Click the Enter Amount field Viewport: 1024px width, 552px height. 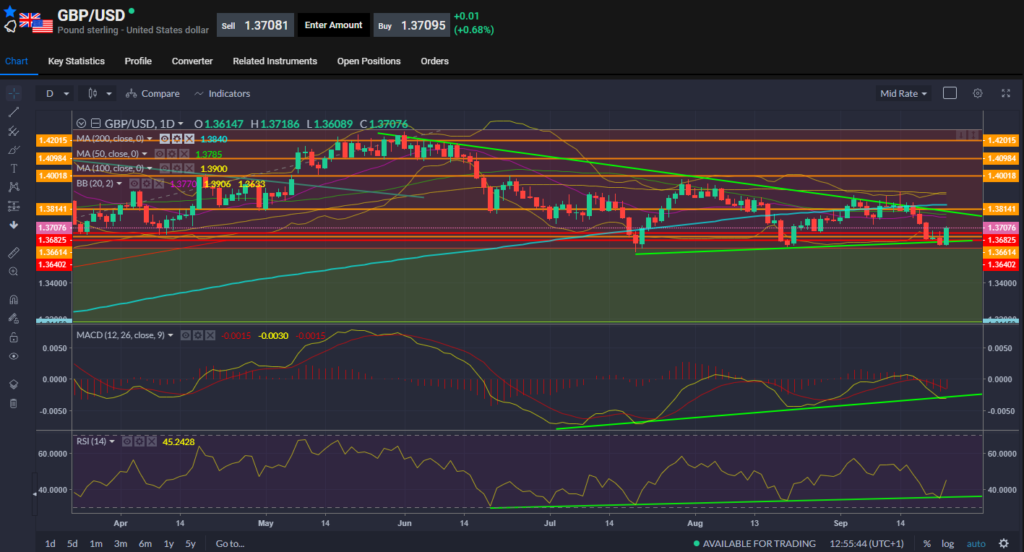tap(333, 24)
